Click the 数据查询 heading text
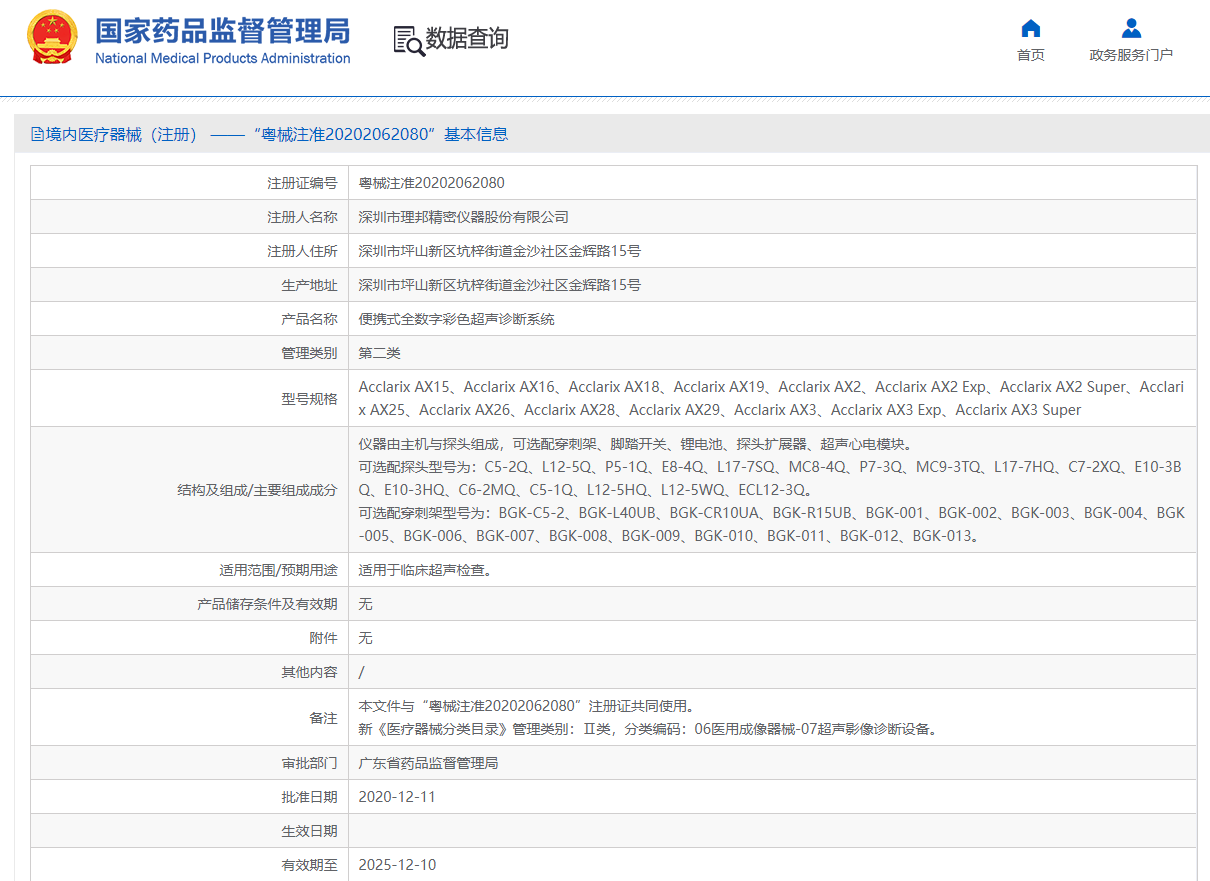The image size is (1210, 881). (467, 39)
